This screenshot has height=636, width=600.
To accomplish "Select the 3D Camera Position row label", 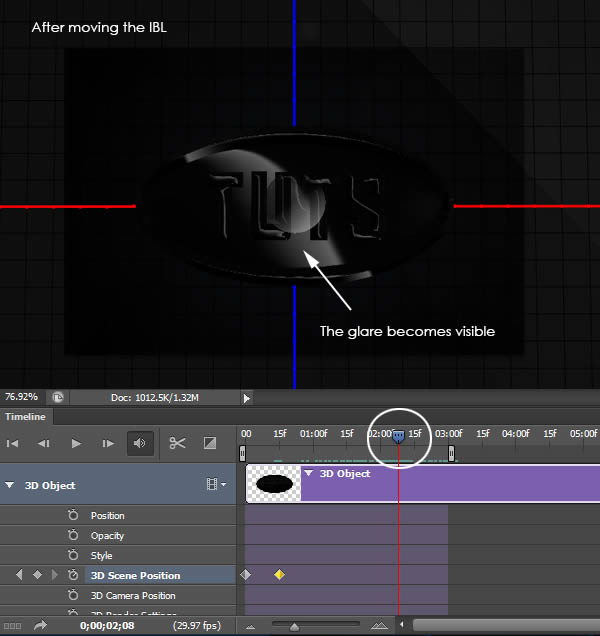I will (x=133, y=595).
